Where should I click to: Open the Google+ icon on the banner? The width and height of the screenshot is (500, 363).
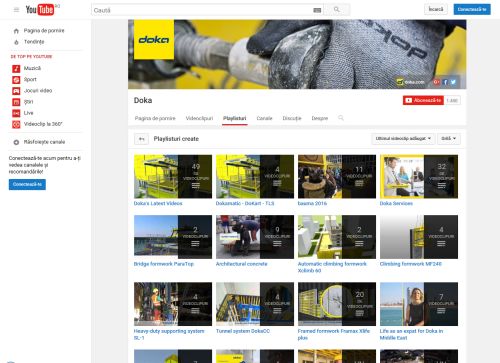[436, 82]
